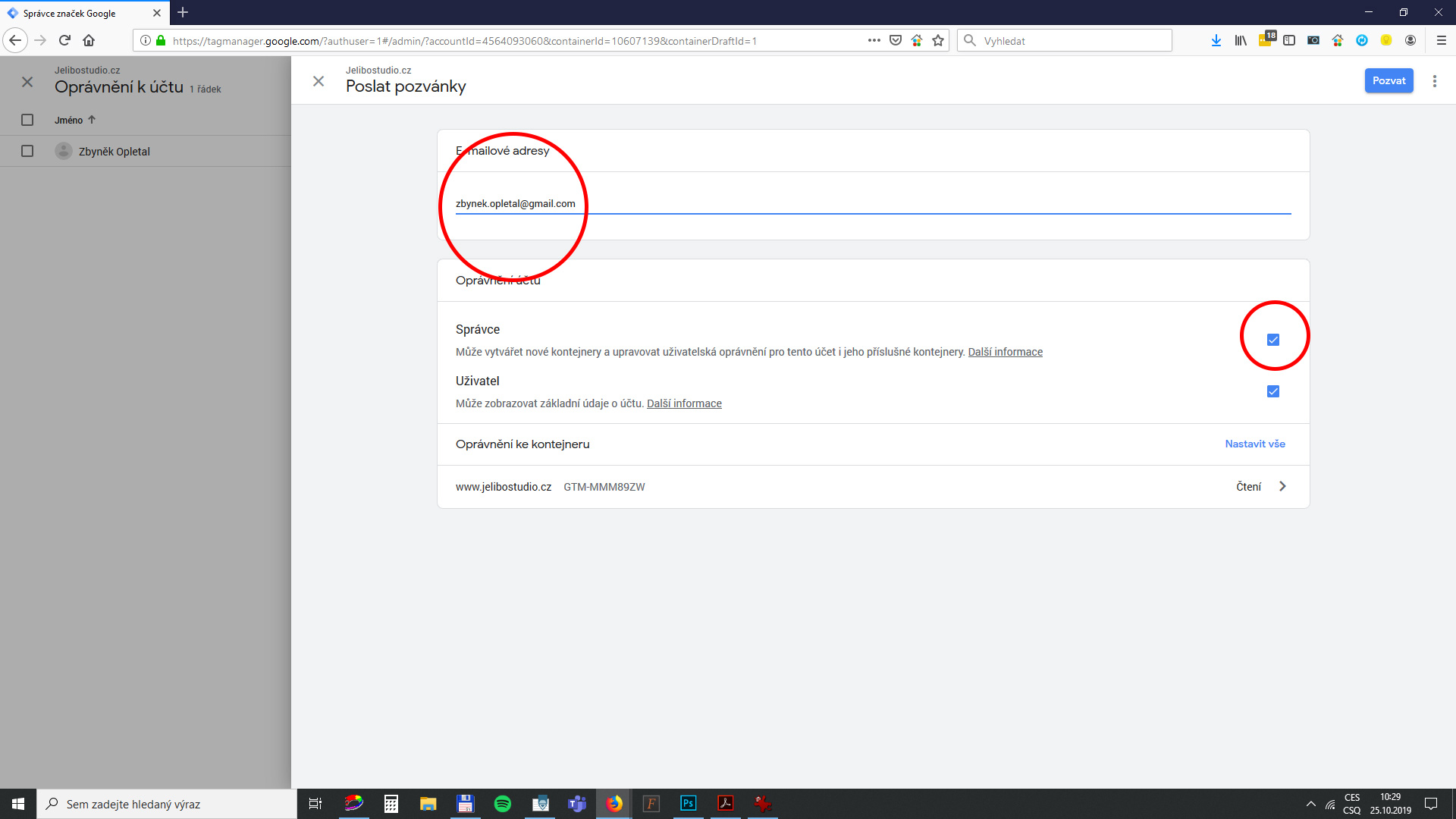This screenshot has width=1456, height=819.
Task: Go forward in browser history
Action: point(40,40)
